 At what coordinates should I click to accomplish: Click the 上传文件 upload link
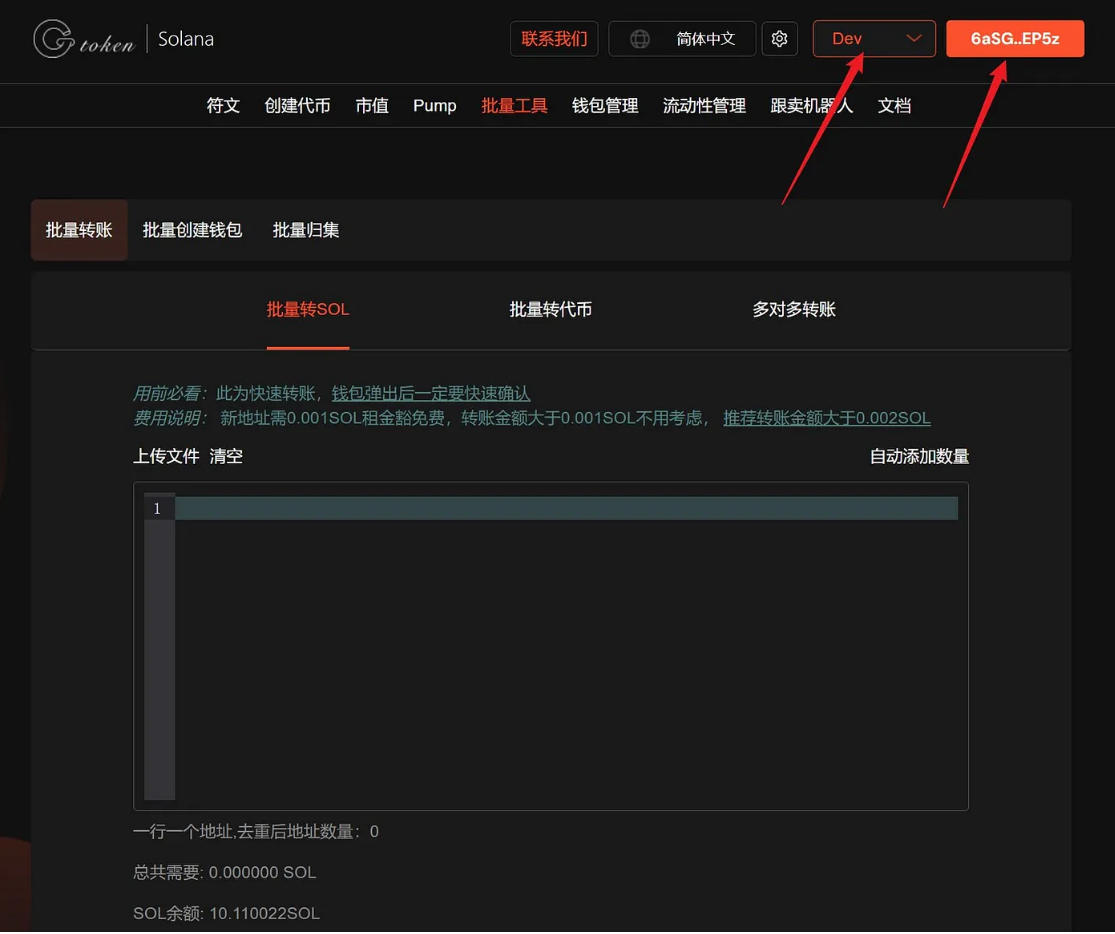pyautogui.click(x=166, y=456)
